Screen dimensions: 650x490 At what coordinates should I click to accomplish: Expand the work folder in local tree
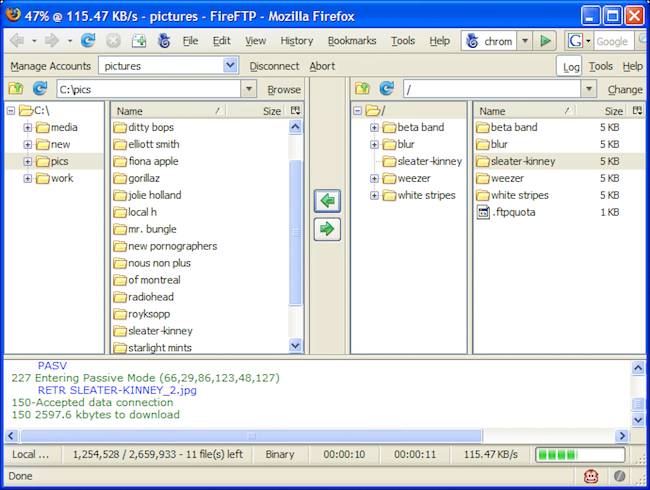(x=27, y=178)
